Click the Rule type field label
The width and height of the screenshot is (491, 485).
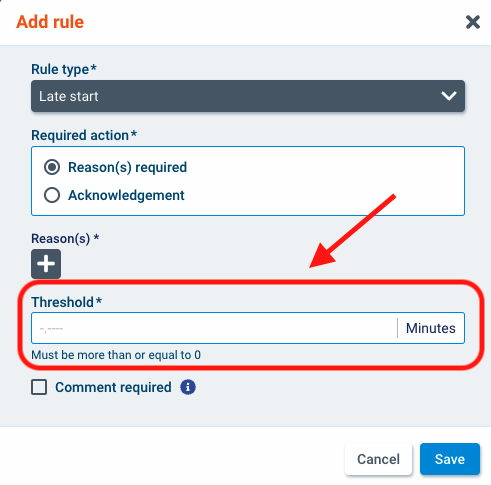(x=64, y=69)
